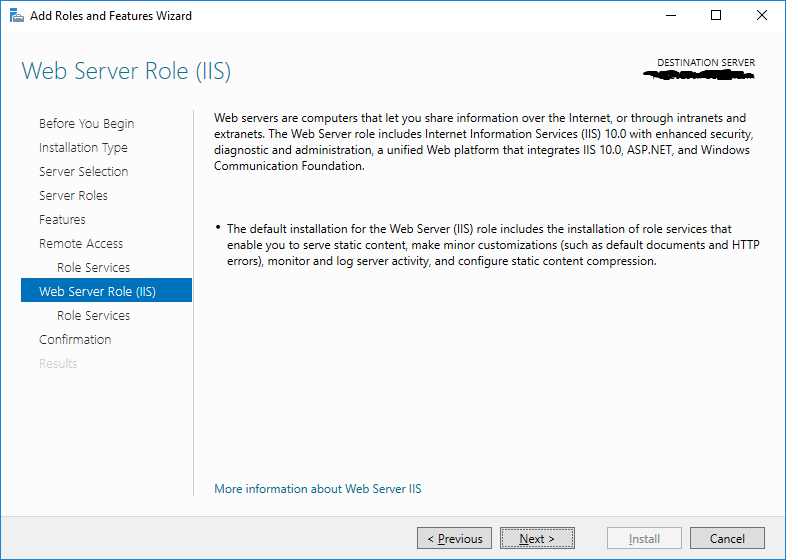Viewport: 786px width, 560px height.
Task: Click the Web Server Role (IIS) page heading
Action: pos(126,71)
